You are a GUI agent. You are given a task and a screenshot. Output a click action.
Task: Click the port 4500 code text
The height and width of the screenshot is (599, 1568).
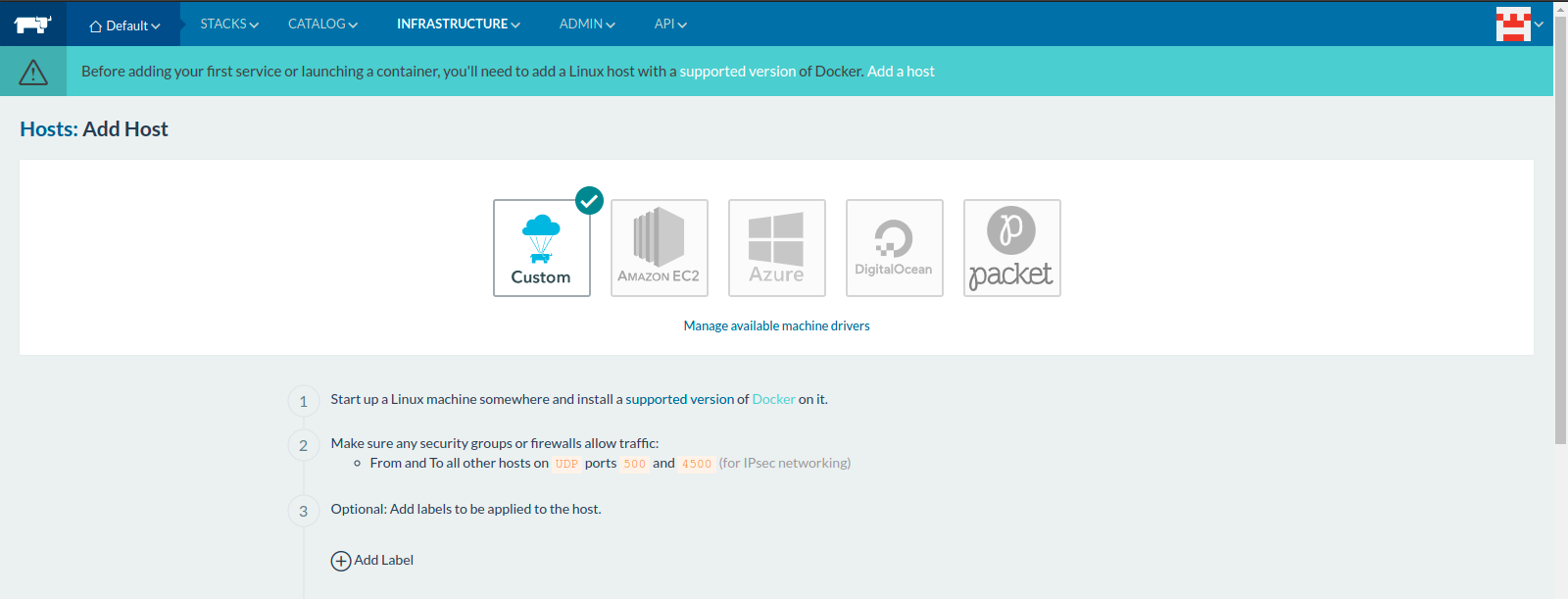(697, 464)
